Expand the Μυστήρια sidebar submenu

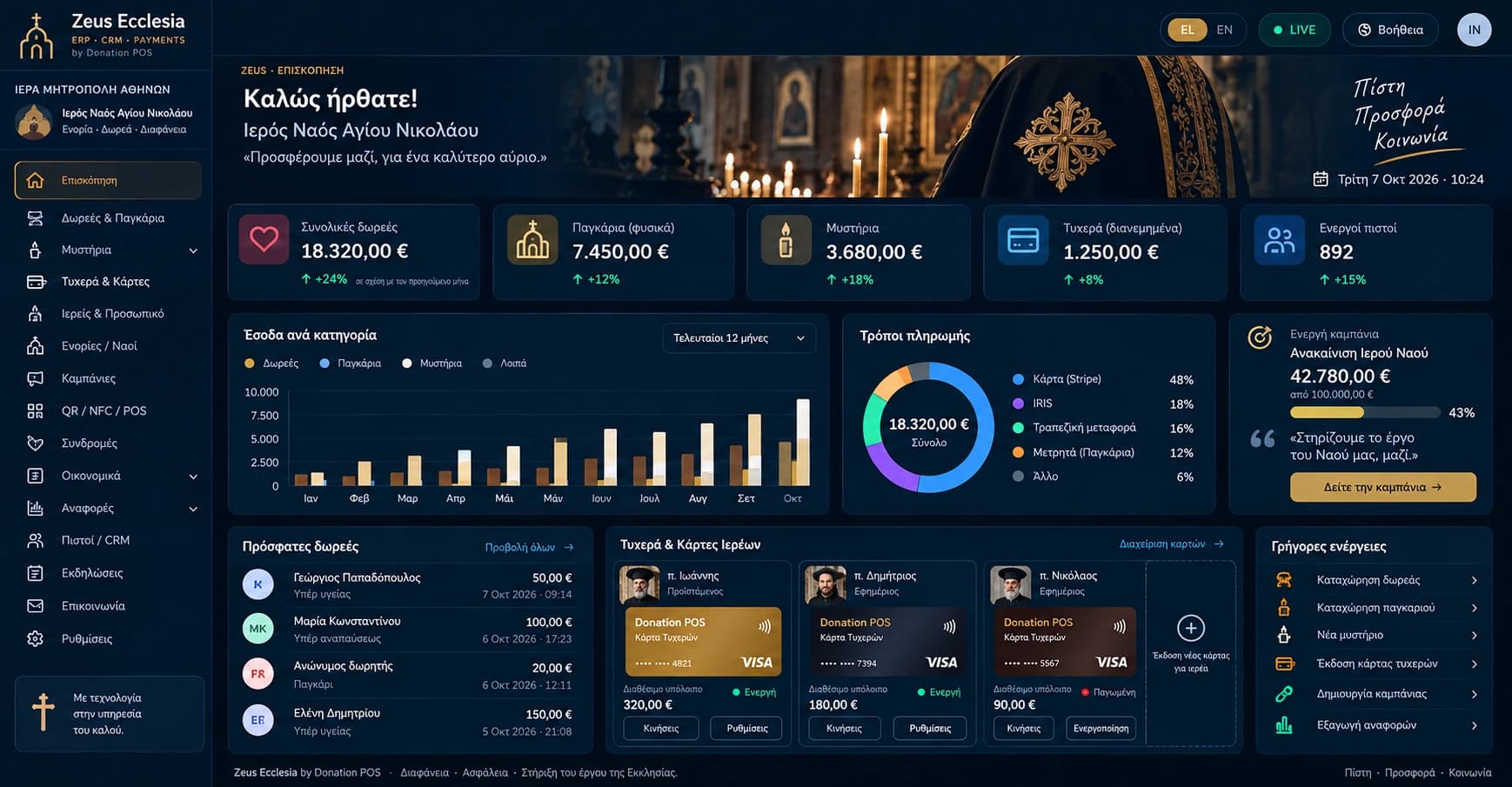click(x=193, y=250)
